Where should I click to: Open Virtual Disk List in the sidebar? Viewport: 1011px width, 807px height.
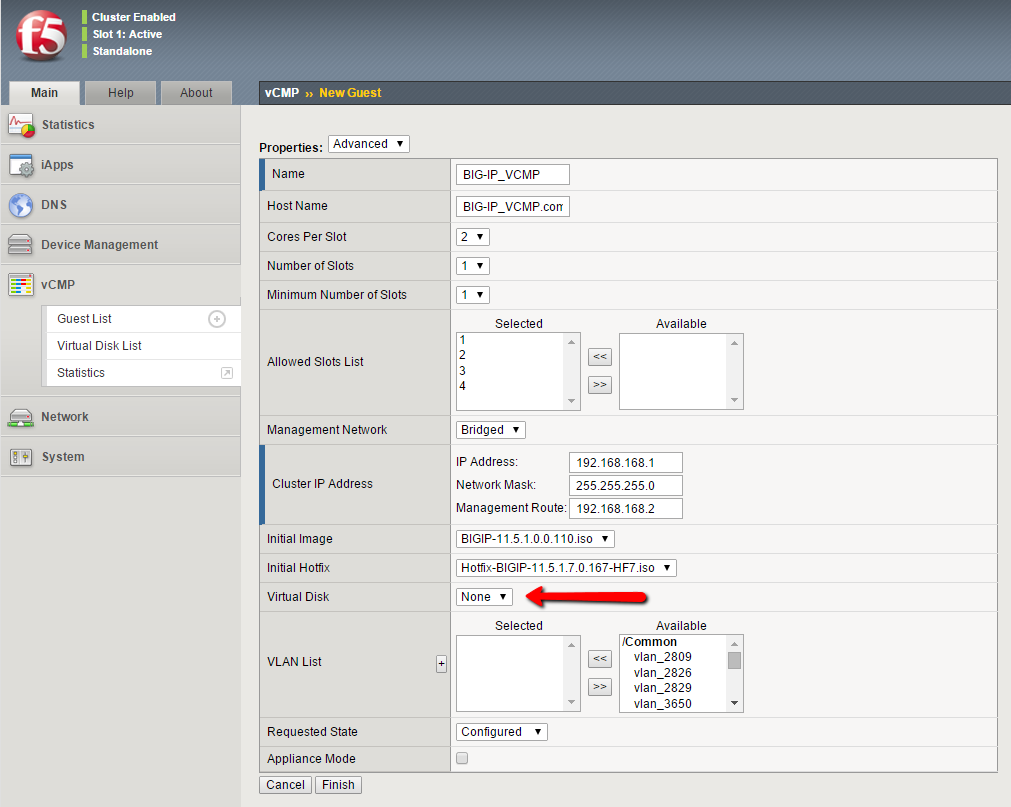(x=99, y=346)
